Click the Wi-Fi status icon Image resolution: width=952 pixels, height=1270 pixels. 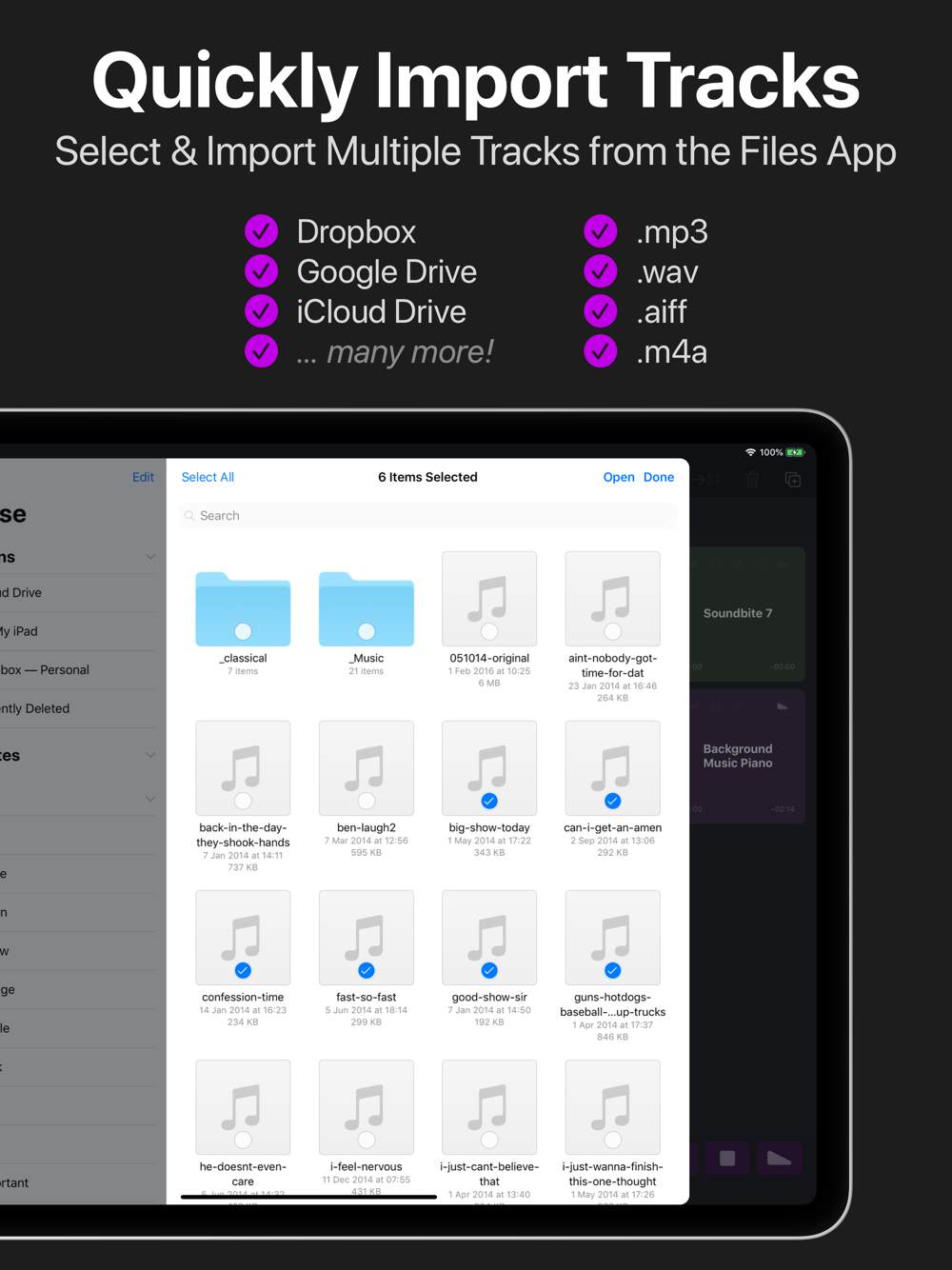(750, 452)
